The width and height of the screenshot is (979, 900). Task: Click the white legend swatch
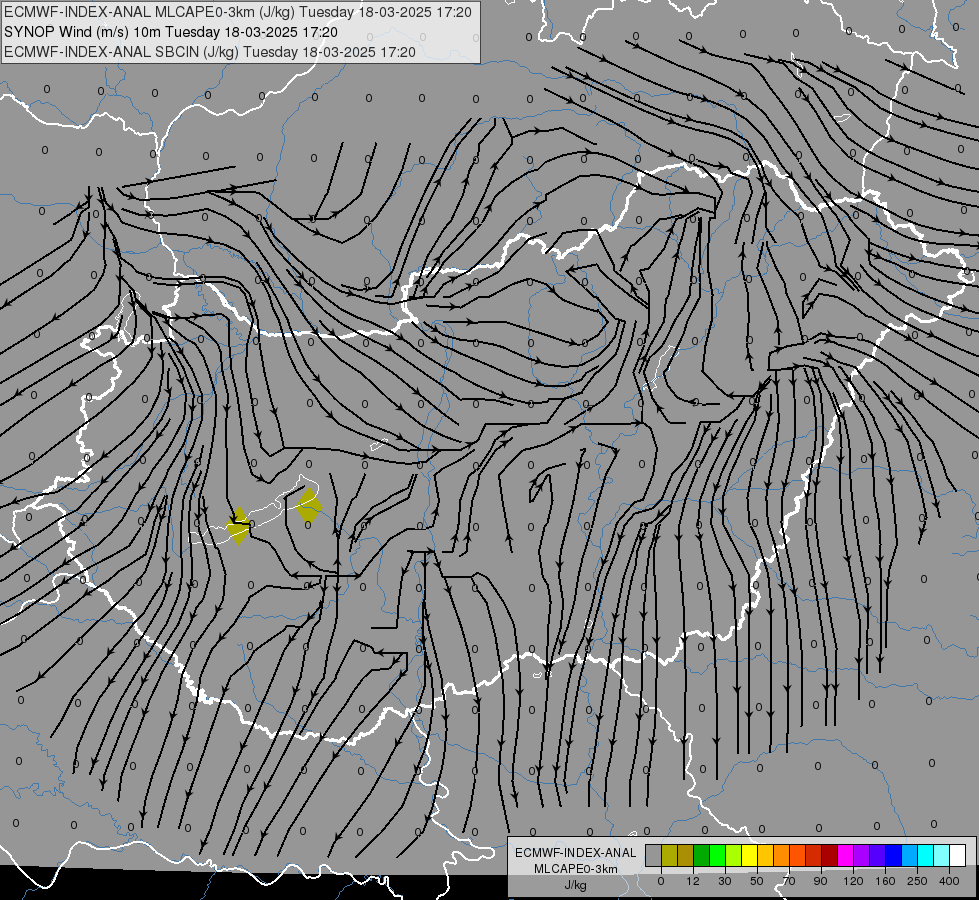[958, 856]
